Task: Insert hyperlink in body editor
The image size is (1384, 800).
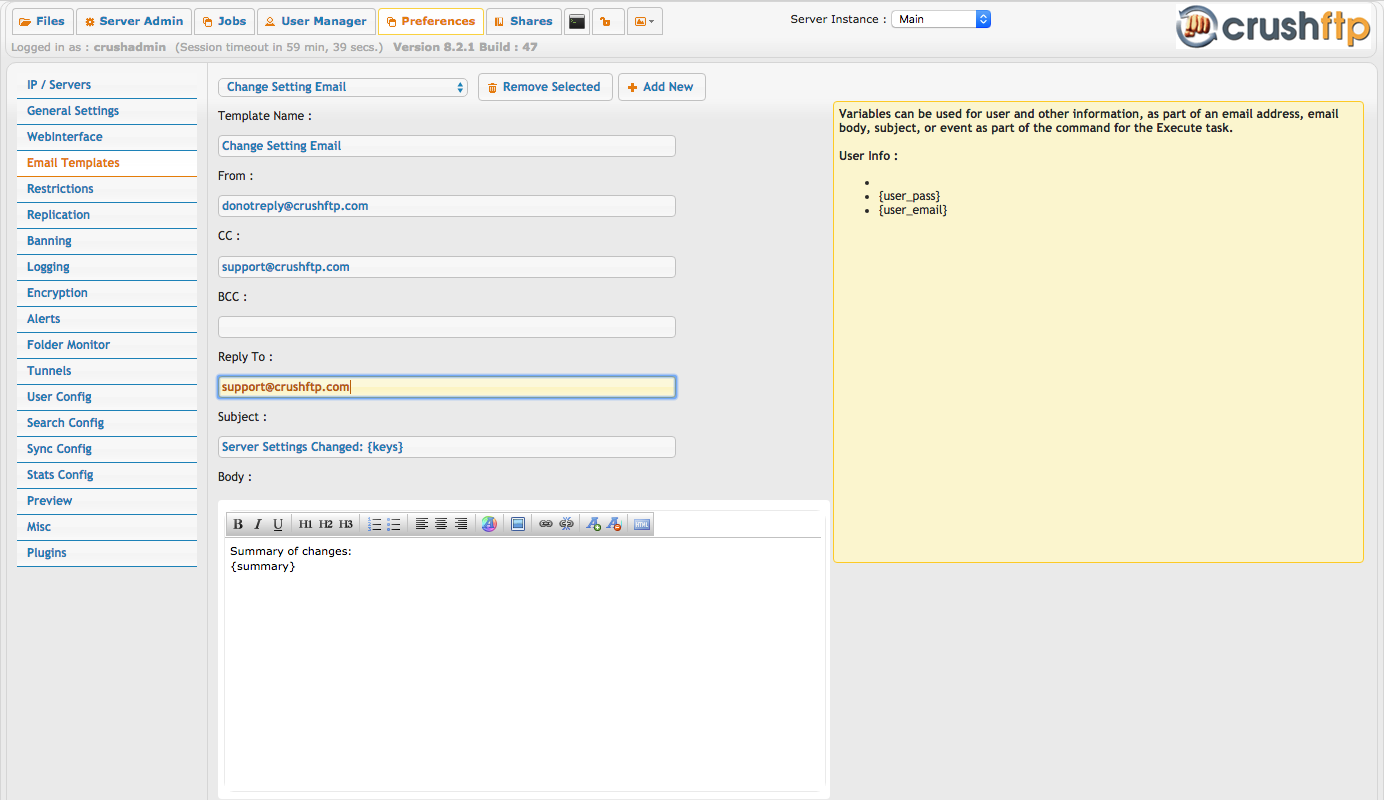Action: 546,524
